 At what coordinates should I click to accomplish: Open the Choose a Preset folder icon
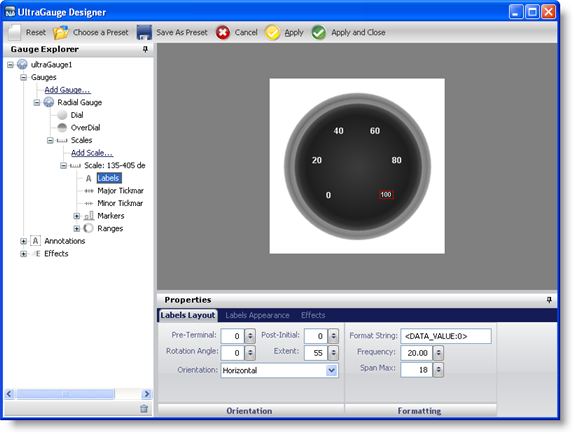coord(60,32)
